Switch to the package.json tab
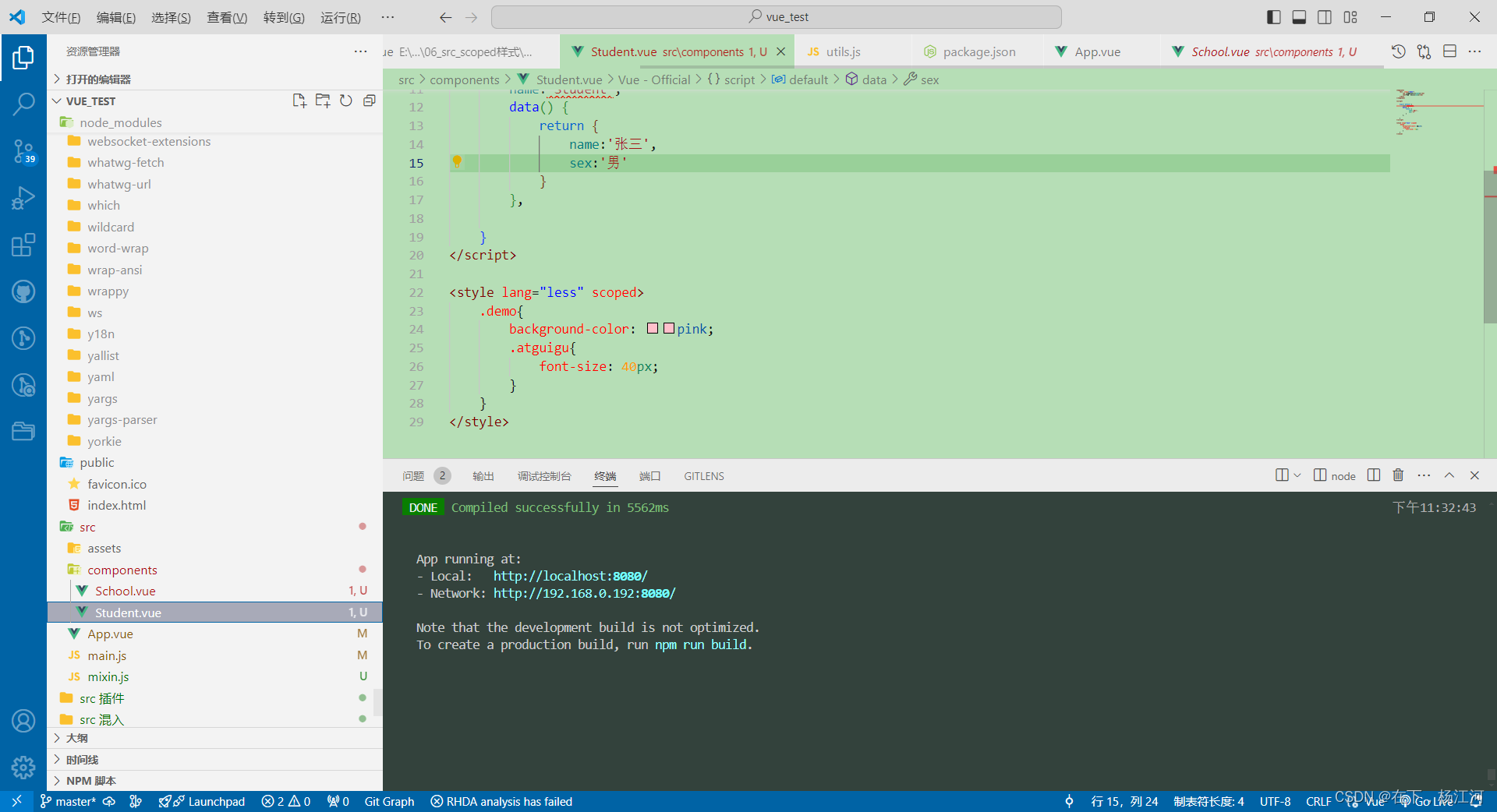 [977, 51]
